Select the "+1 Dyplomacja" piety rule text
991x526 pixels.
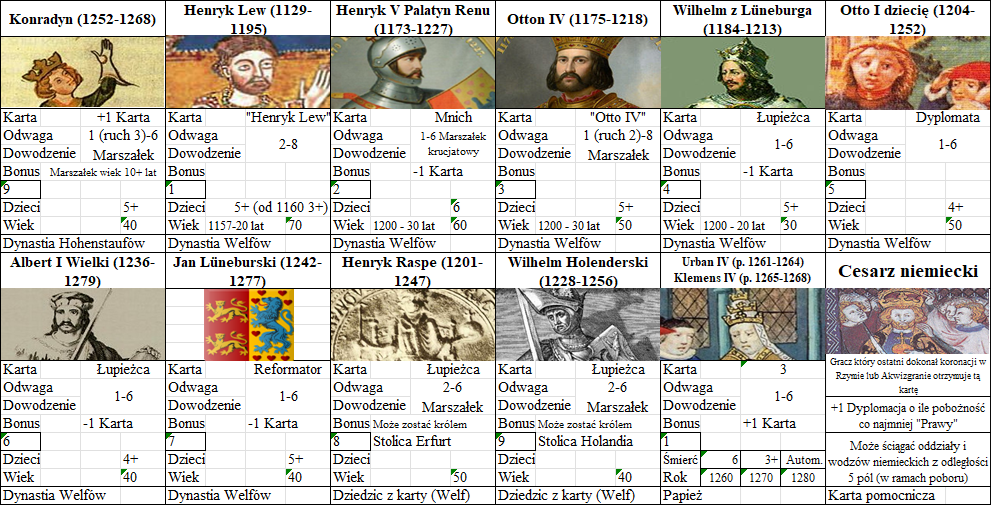click(908, 415)
